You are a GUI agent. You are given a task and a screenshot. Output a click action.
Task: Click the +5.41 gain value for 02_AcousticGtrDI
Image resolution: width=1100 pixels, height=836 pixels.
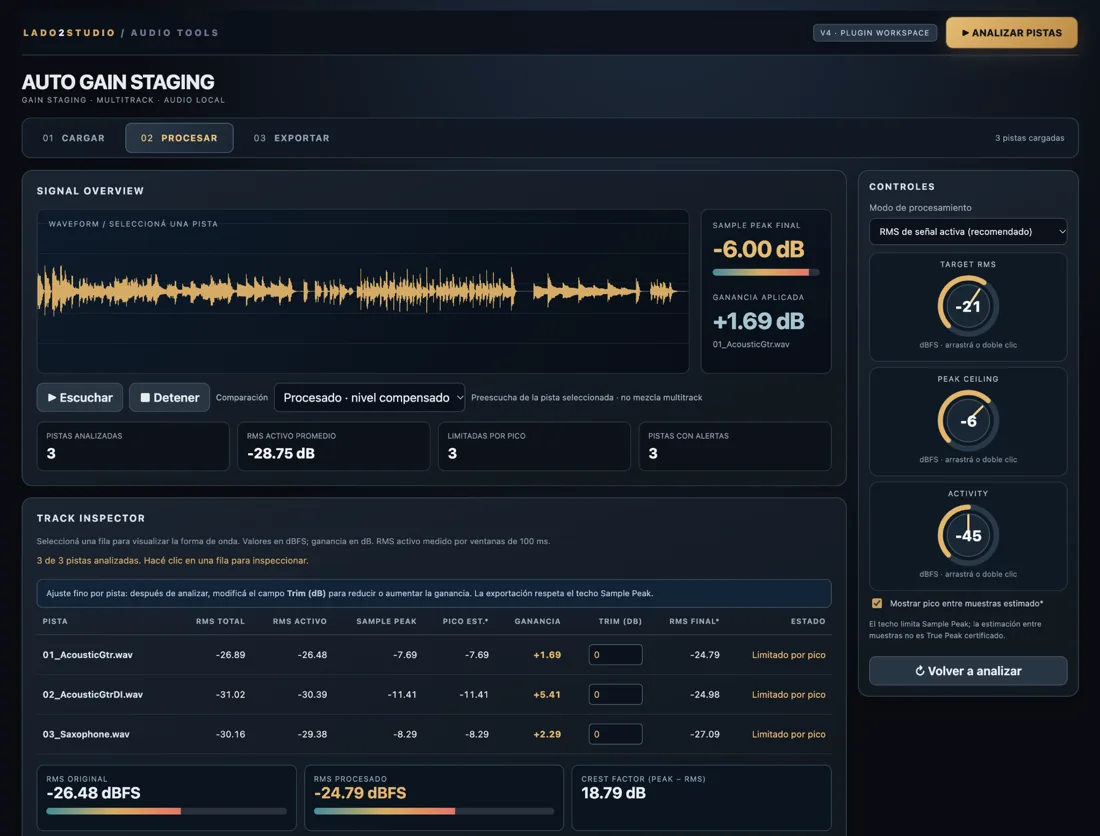pos(547,694)
